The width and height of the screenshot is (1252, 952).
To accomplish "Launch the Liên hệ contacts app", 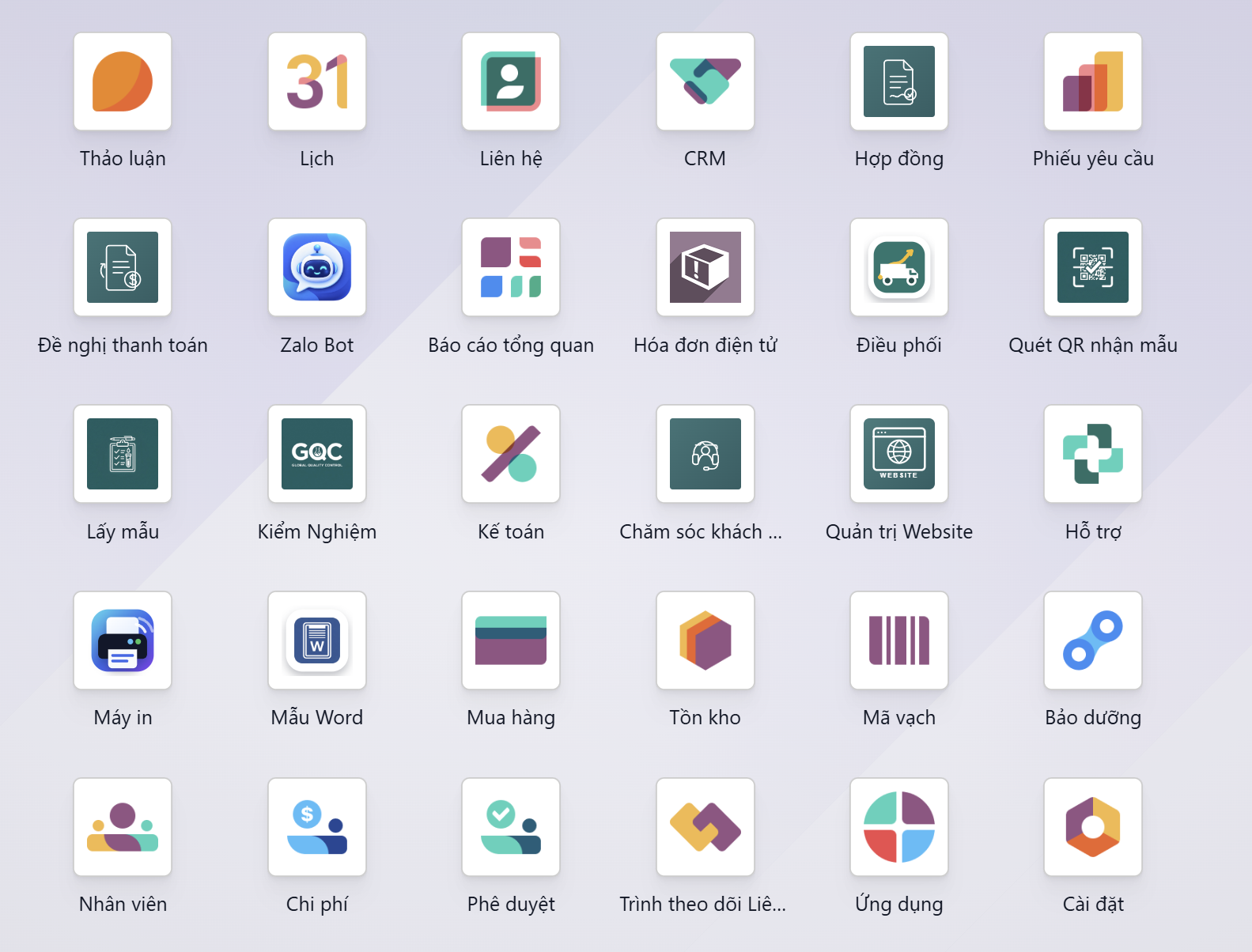I will pyautogui.click(x=511, y=81).
